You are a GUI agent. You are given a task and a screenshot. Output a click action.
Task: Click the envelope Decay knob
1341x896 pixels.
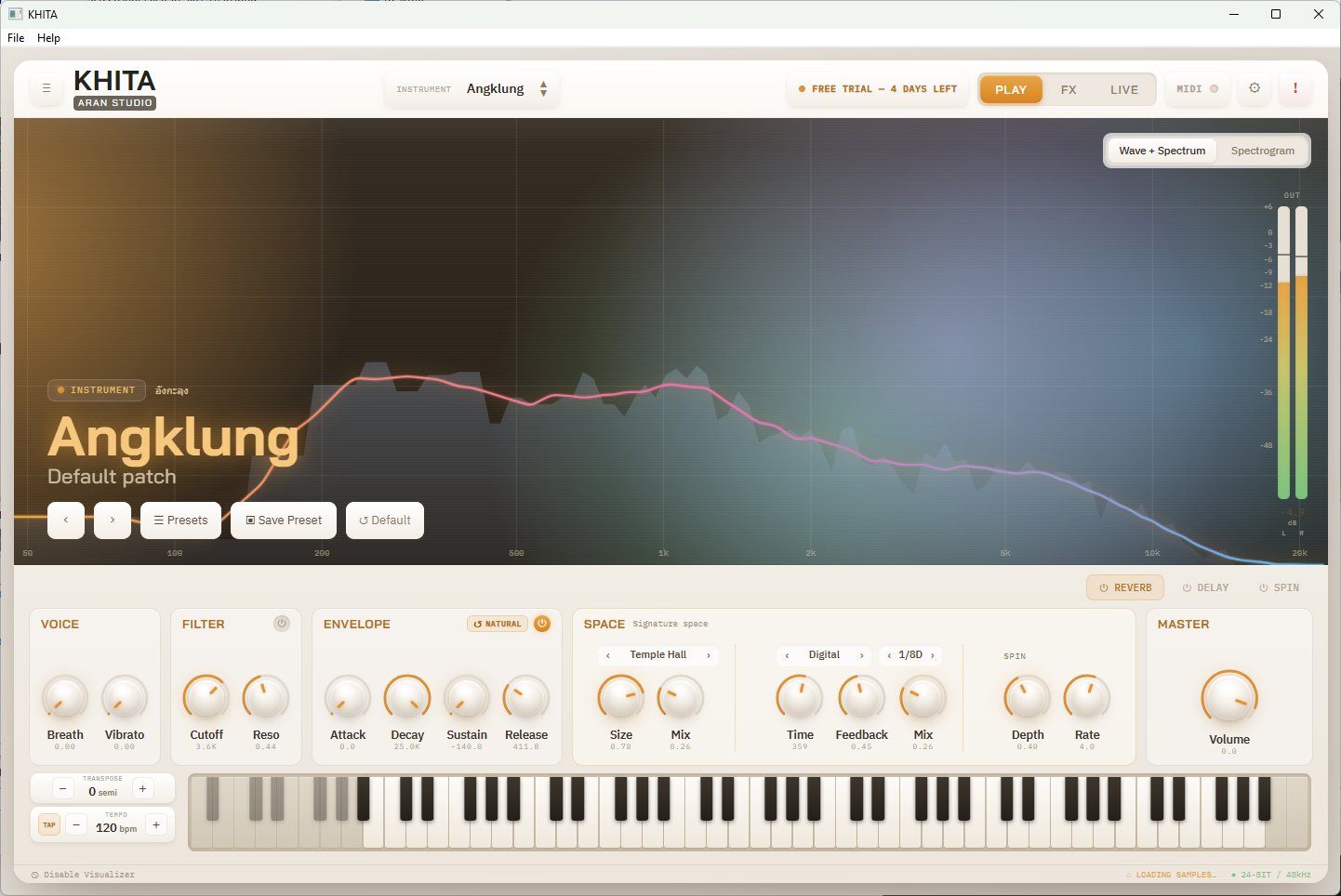(407, 697)
